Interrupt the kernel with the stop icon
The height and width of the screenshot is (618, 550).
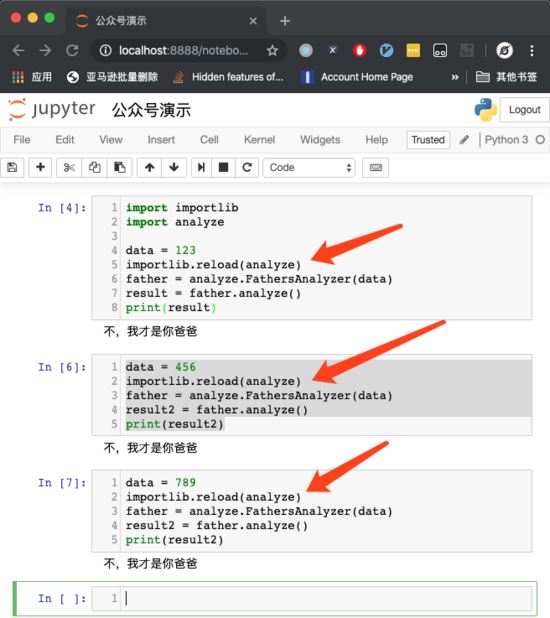(224, 168)
